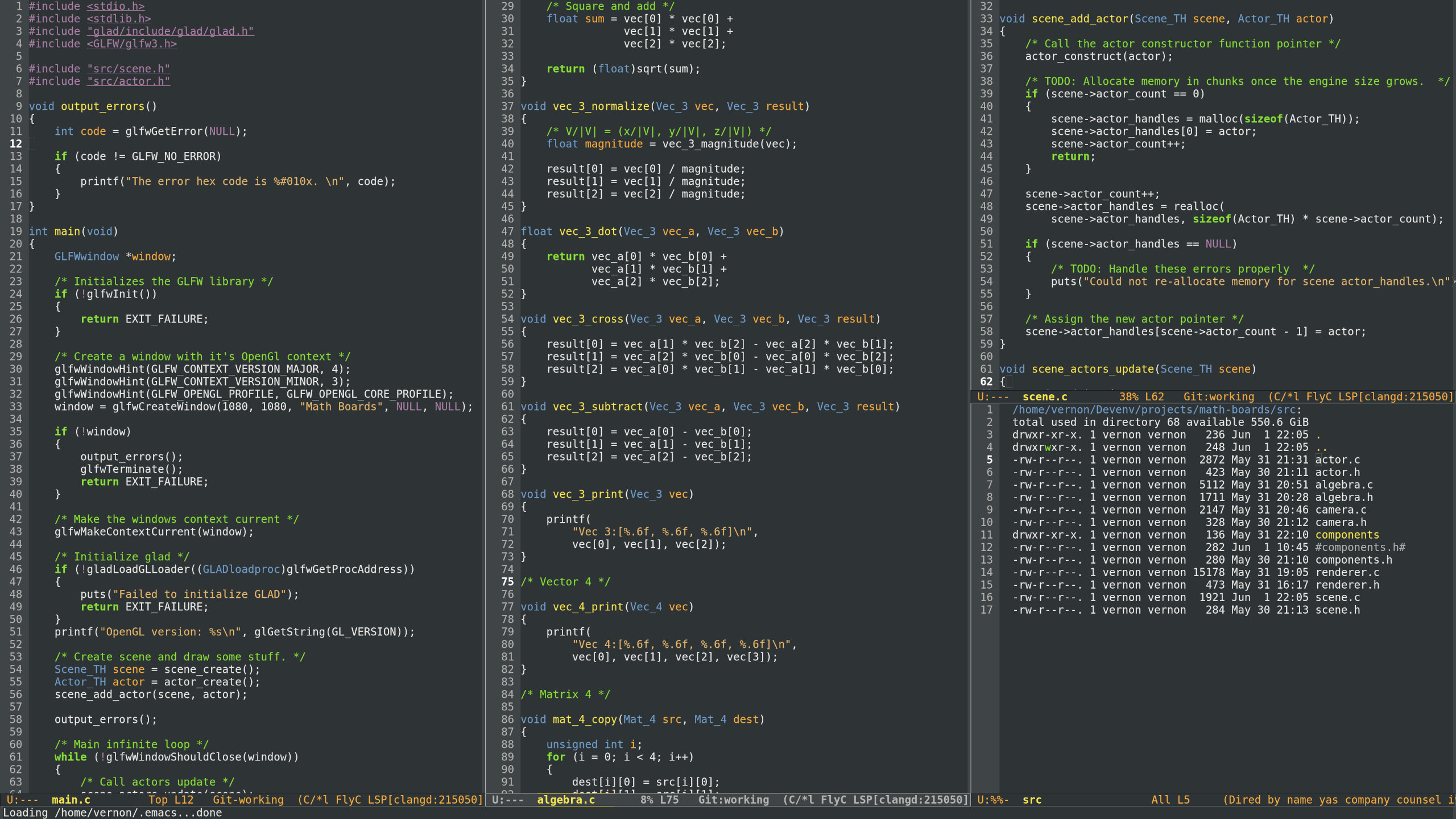
Task: Click algebra.c buffer name in mode line
Action: click(565, 800)
